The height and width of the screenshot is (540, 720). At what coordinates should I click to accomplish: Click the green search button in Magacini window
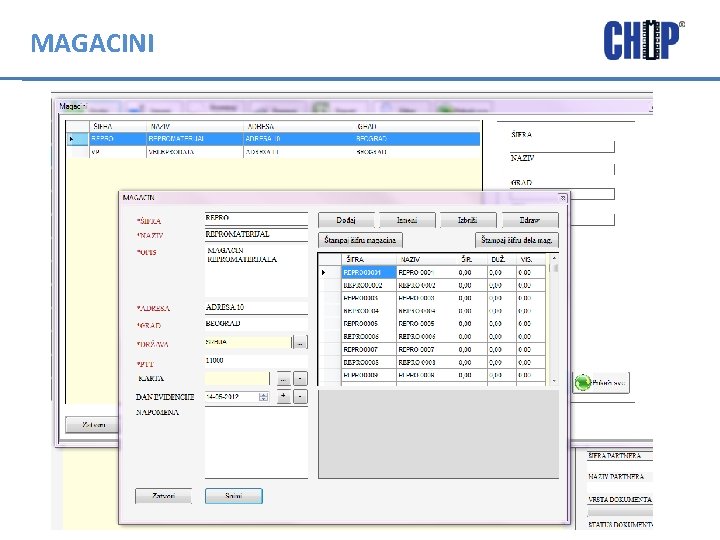(602, 382)
